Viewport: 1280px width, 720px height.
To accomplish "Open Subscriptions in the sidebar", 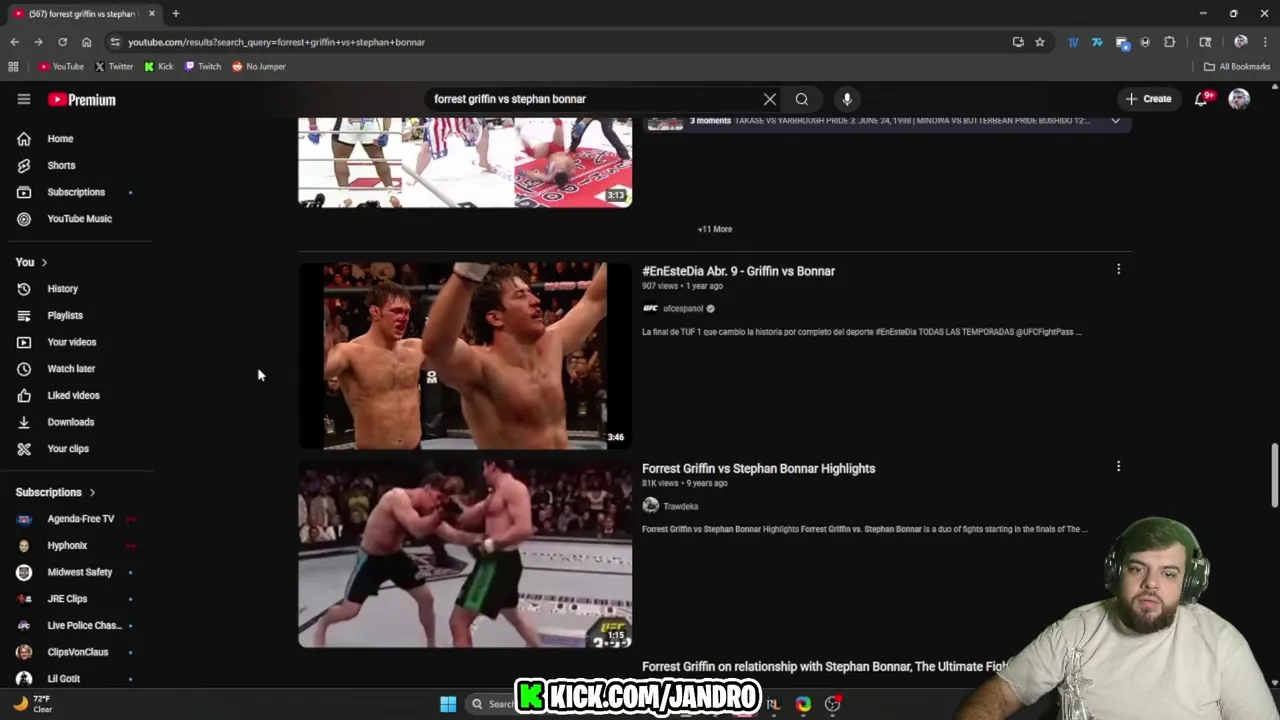I will pyautogui.click(x=77, y=192).
